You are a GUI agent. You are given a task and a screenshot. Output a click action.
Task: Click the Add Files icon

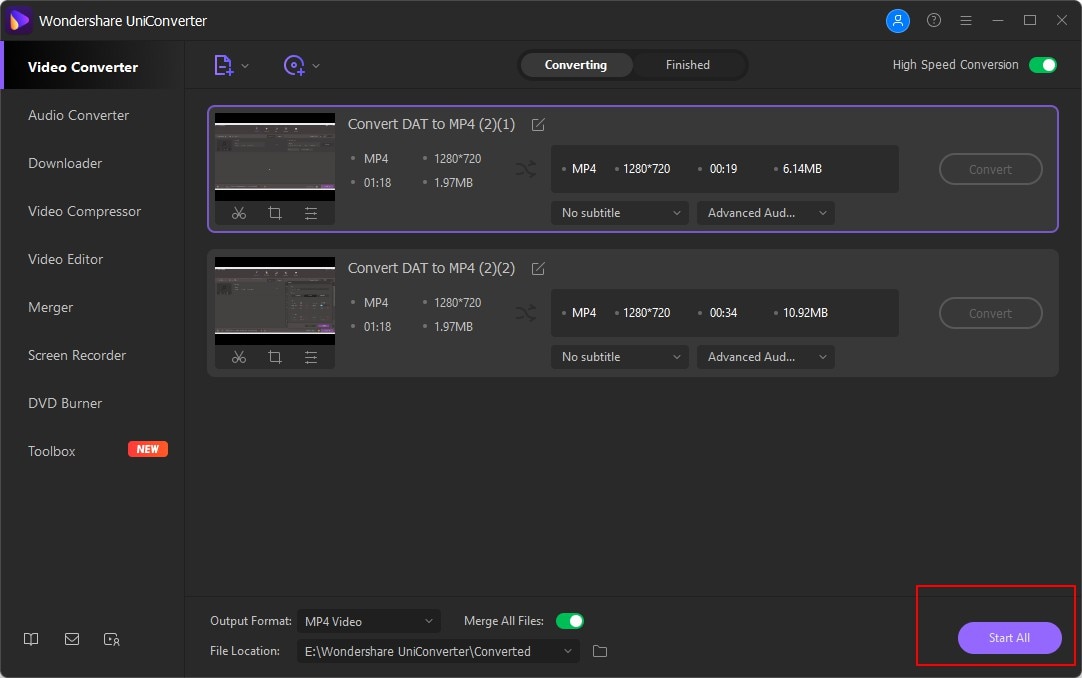tap(224, 66)
